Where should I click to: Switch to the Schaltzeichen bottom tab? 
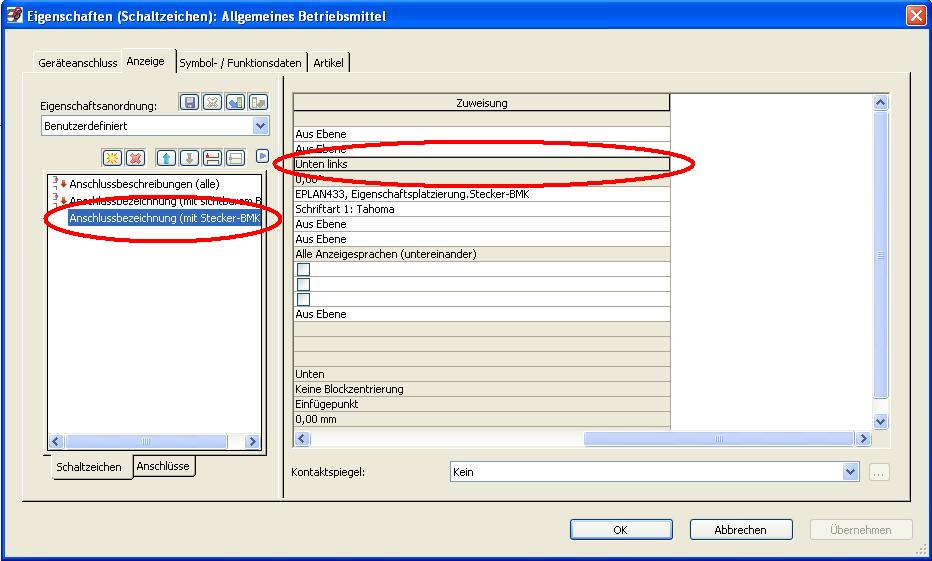pyautogui.click(x=89, y=467)
